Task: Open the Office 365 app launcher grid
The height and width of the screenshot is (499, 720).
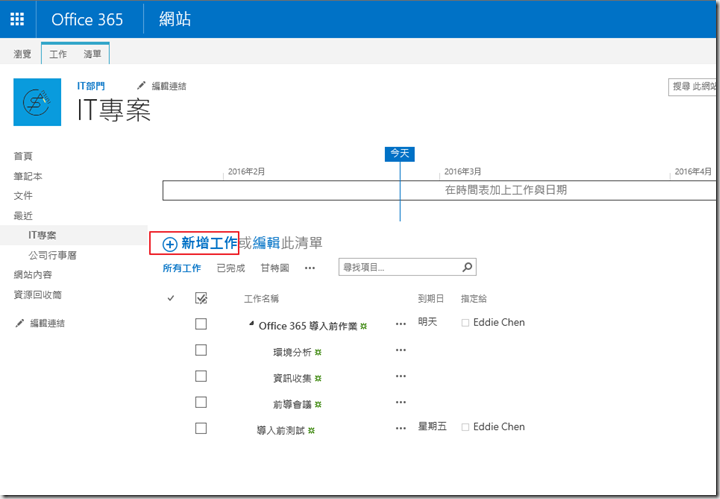Action: coord(17,19)
